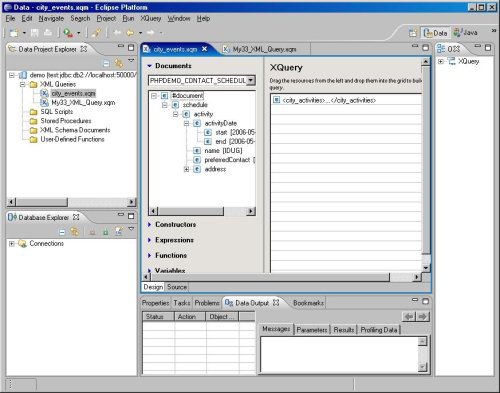Open the Run launch dropdown arrow
This screenshot has width=500, height=393.
click(79, 33)
